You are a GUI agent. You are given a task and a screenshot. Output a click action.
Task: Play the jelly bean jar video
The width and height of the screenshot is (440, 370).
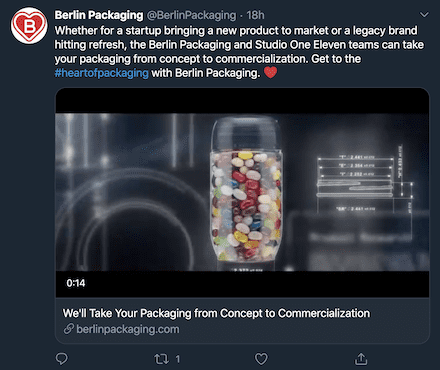tap(242, 192)
